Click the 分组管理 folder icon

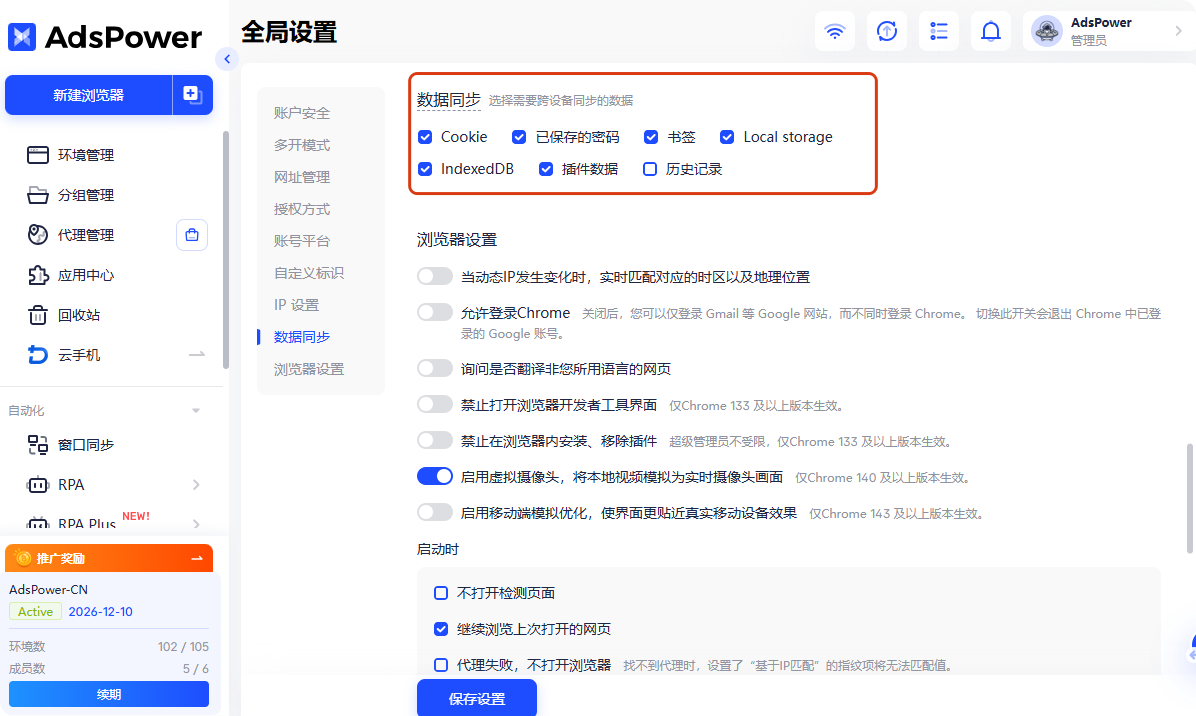click(x=37, y=195)
